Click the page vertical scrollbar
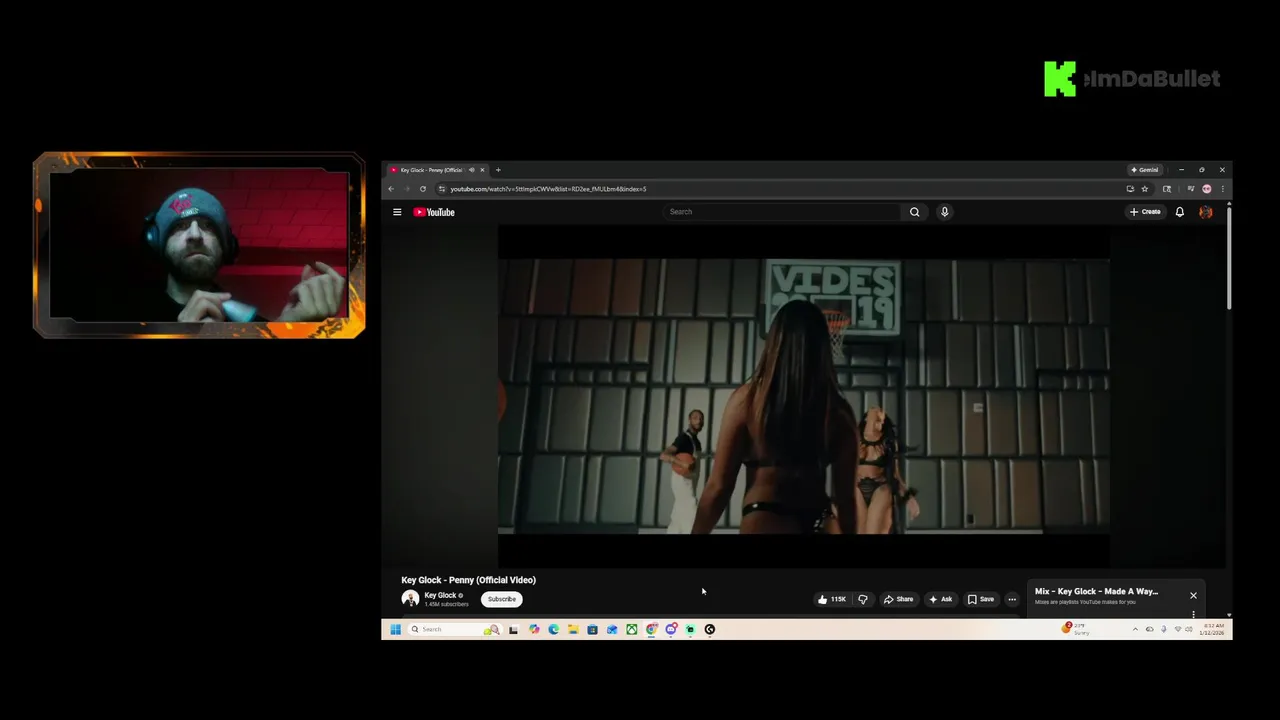Screen dimensions: 1280x720 coord(1229,260)
